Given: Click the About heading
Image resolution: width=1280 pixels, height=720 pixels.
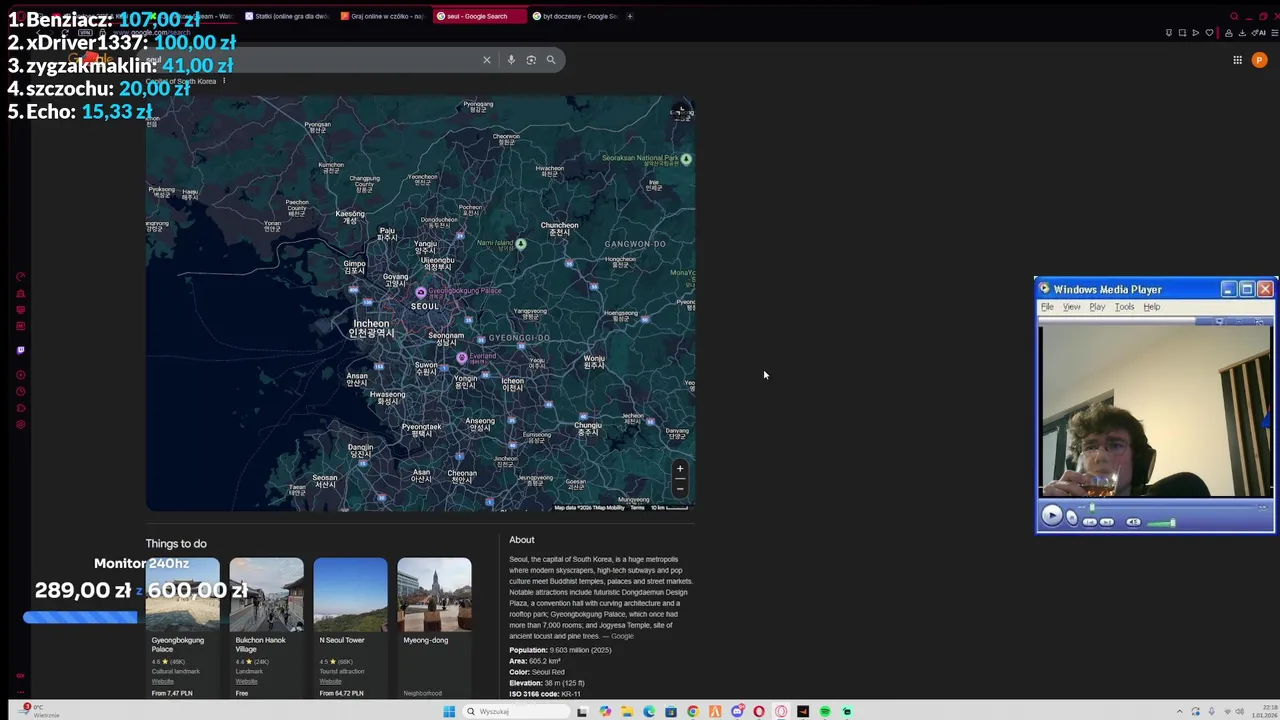Looking at the screenshot, I should (x=522, y=540).
